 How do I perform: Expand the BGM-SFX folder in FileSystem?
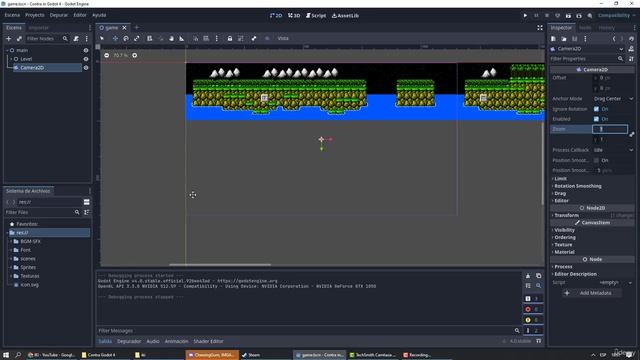coord(11,241)
